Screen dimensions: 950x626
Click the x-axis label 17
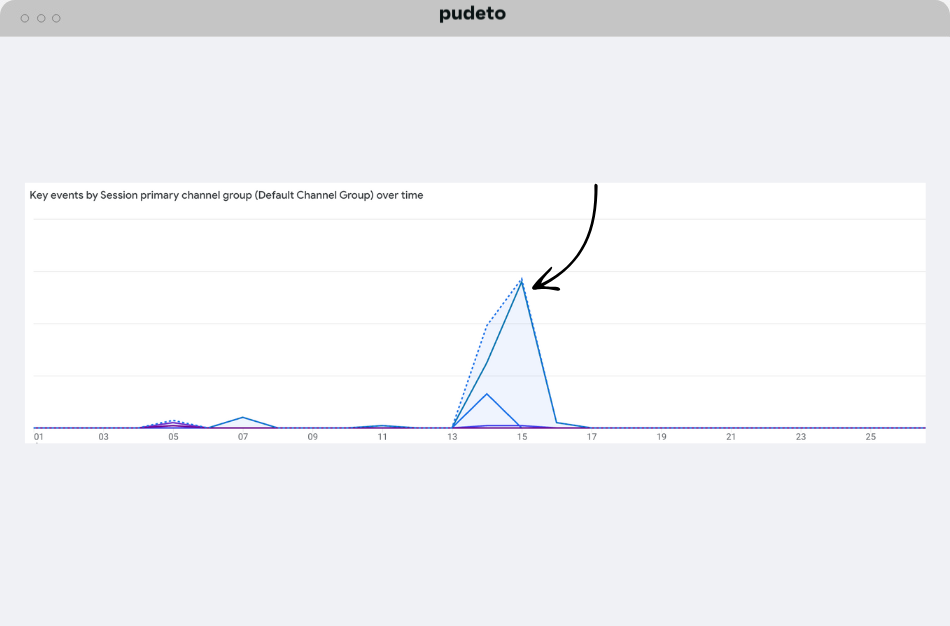(592, 437)
